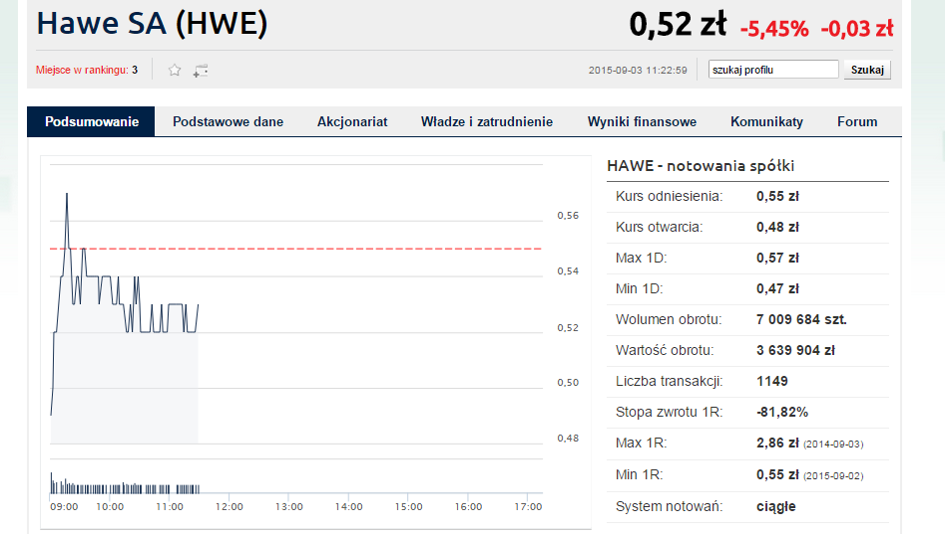Click the ranking number 3

(x=135, y=70)
